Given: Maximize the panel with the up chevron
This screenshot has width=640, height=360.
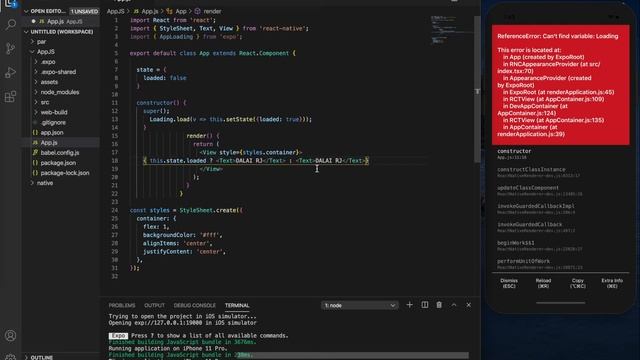Looking at the screenshot, I should (x=454, y=305).
